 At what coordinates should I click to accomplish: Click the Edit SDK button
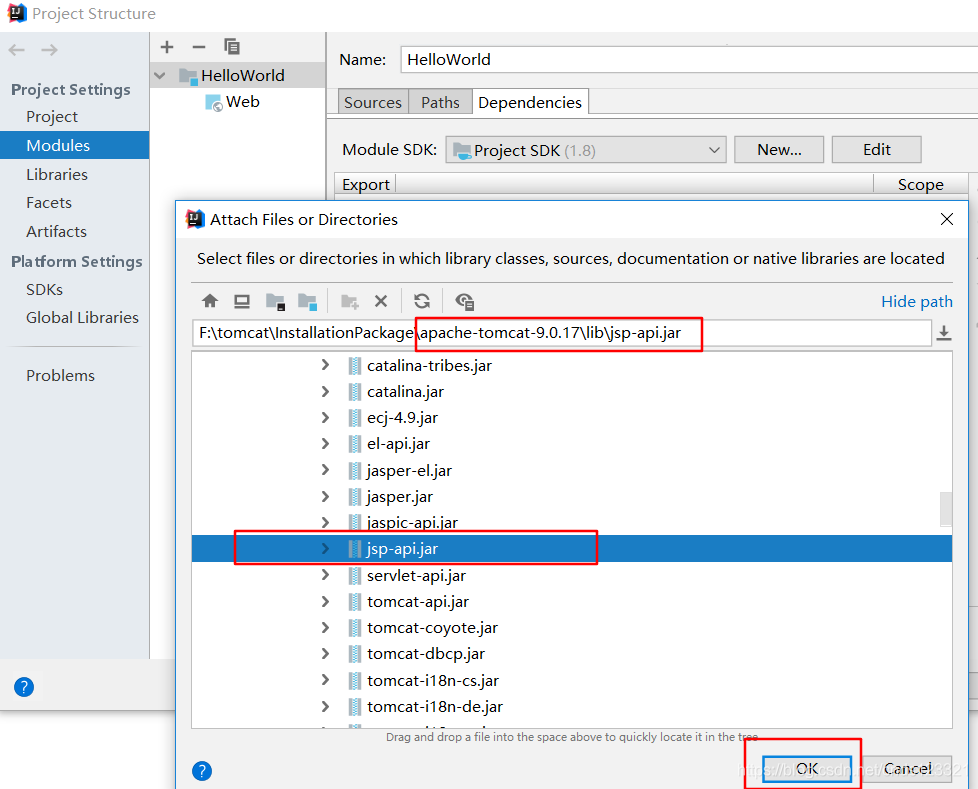click(876, 150)
